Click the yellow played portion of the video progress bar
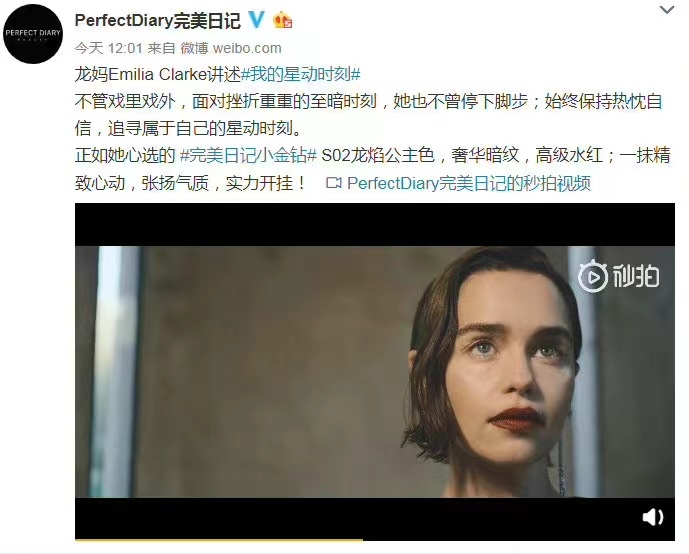Viewport: 689px width, 554px height. (219, 540)
